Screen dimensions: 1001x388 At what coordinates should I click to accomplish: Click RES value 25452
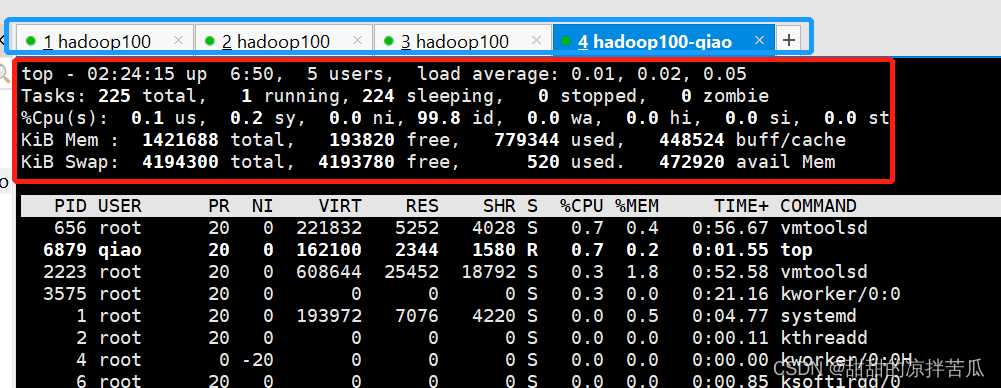point(411,271)
